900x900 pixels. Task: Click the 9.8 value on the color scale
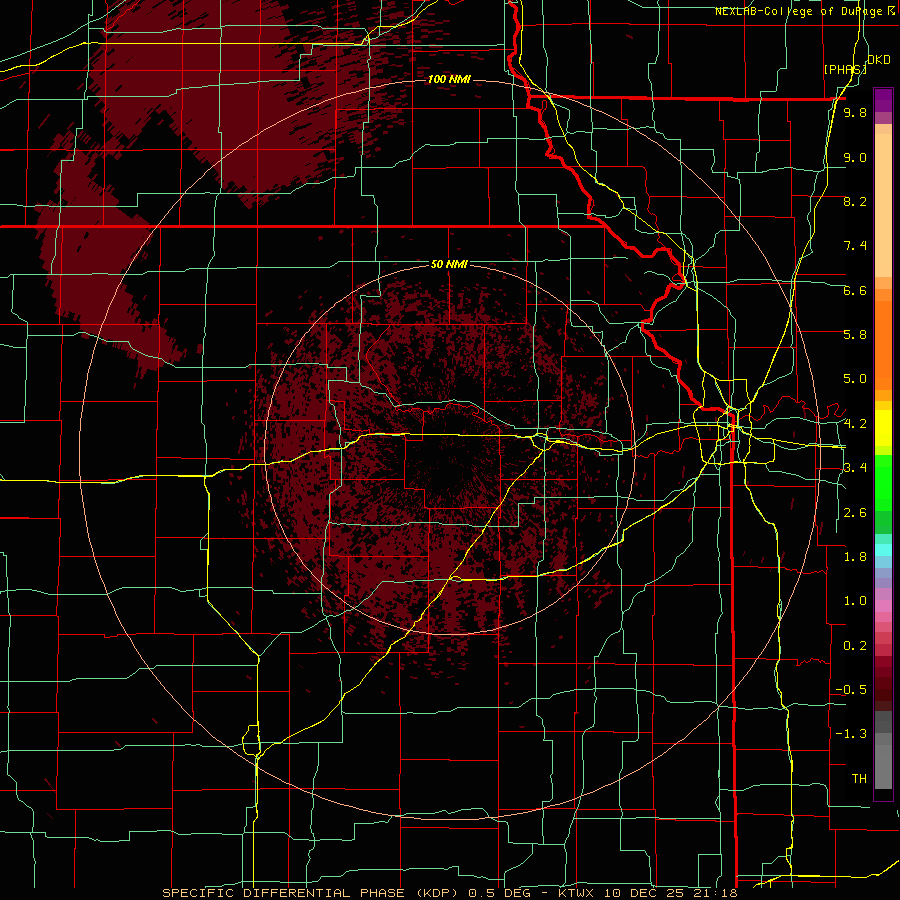tap(855, 113)
